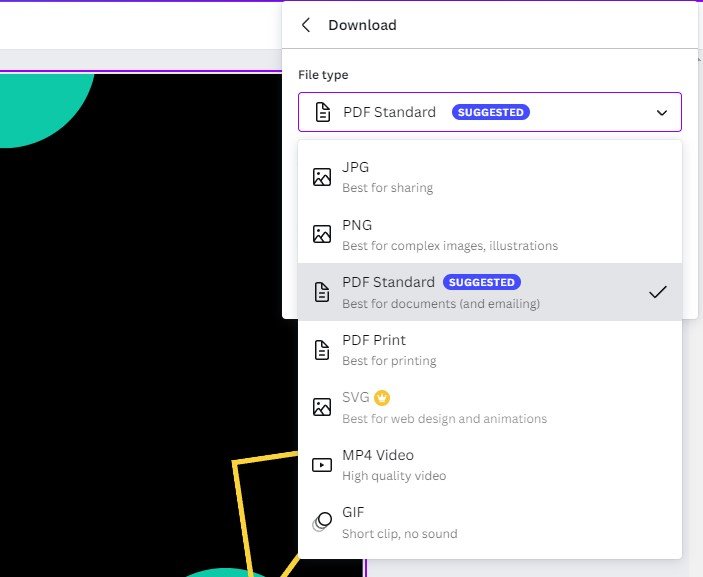The width and height of the screenshot is (703, 577).
Task: Click the File type label
Action: [323, 75]
